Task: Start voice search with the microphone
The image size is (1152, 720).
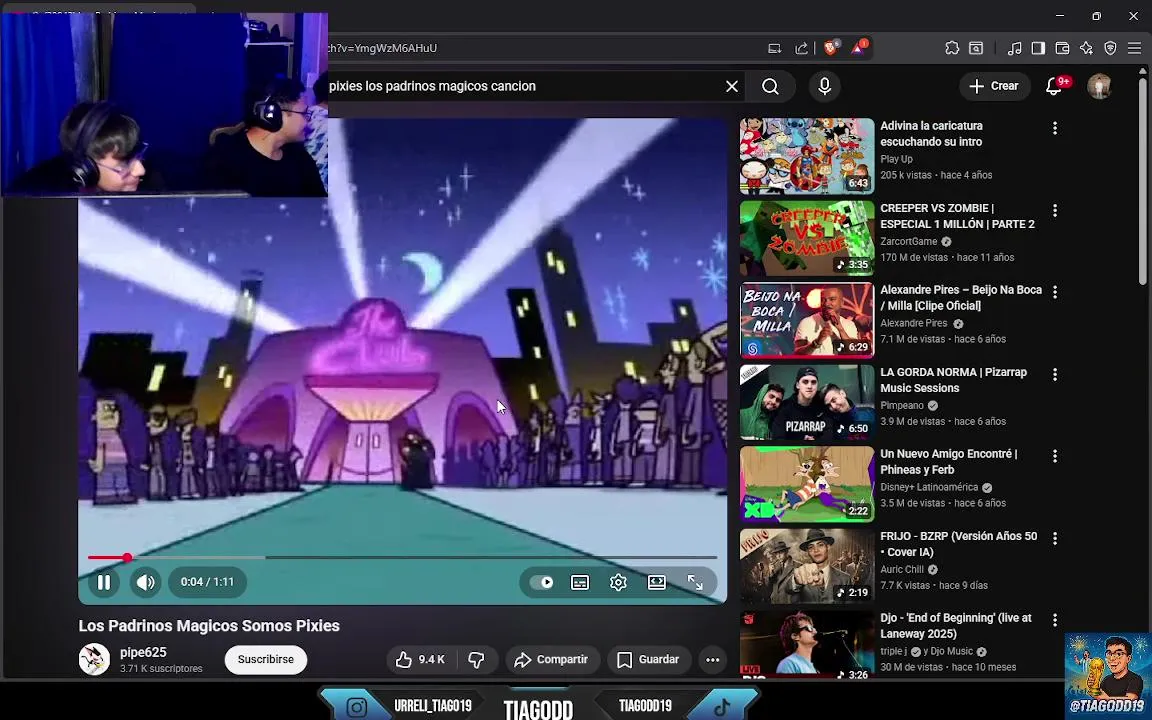Action: pyautogui.click(x=824, y=87)
